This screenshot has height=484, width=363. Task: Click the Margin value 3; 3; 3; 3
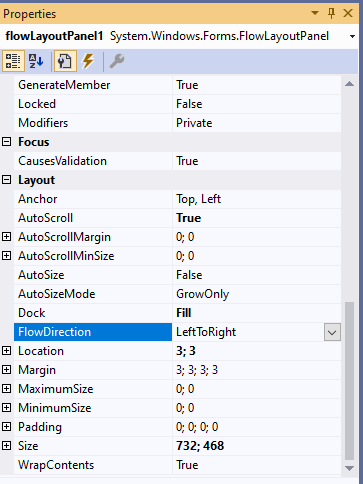[x=197, y=370]
